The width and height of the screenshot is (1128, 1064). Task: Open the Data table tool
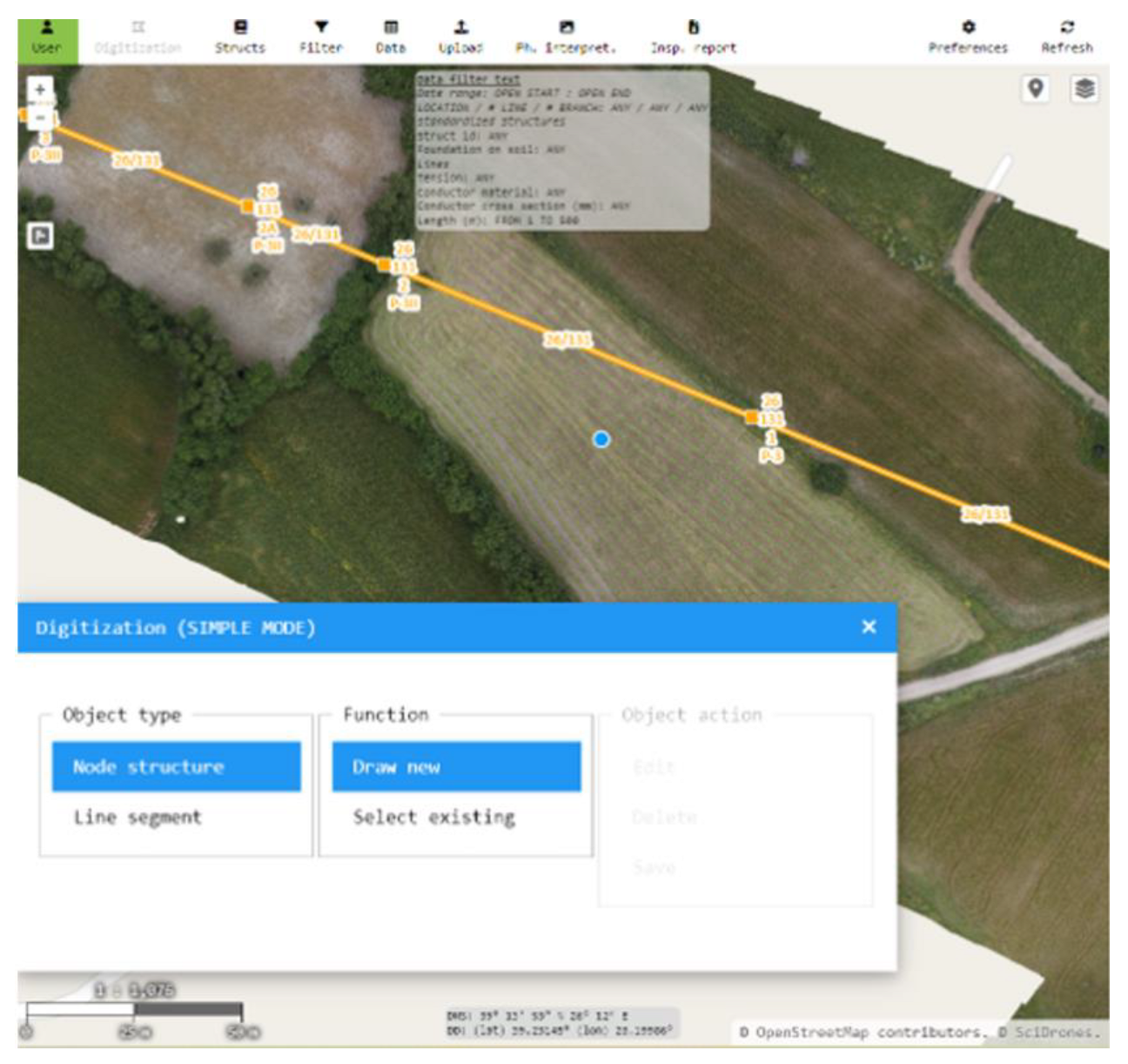pyautogui.click(x=391, y=39)
